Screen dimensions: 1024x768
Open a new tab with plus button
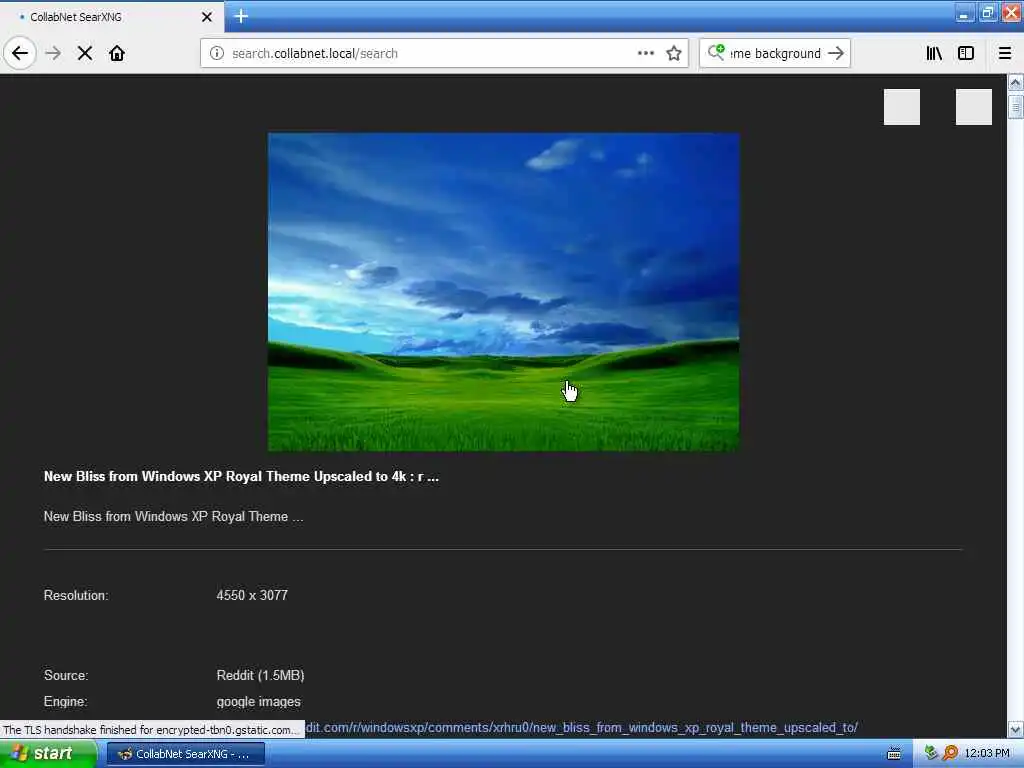point(241,16)
